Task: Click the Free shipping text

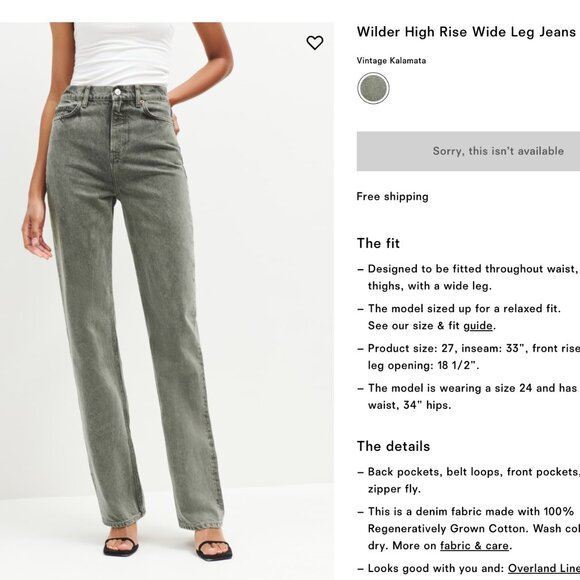Action: click(x=392, y=196)
